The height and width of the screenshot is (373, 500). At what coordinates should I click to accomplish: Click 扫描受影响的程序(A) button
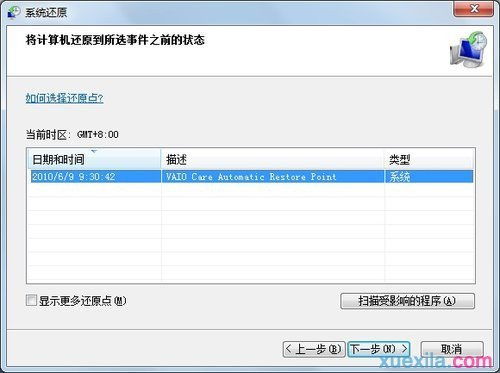[407, 301]
